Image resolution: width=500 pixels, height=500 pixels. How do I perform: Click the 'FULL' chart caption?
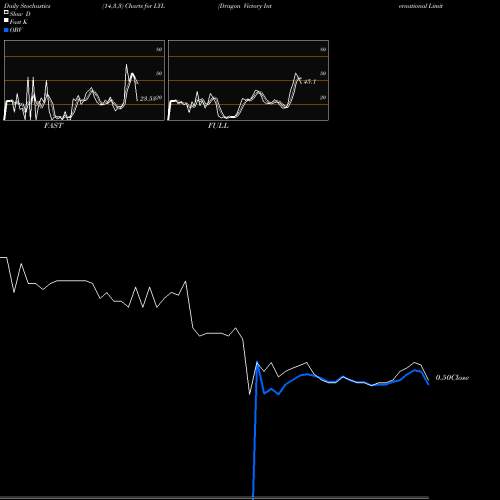[x=218, y=126]
